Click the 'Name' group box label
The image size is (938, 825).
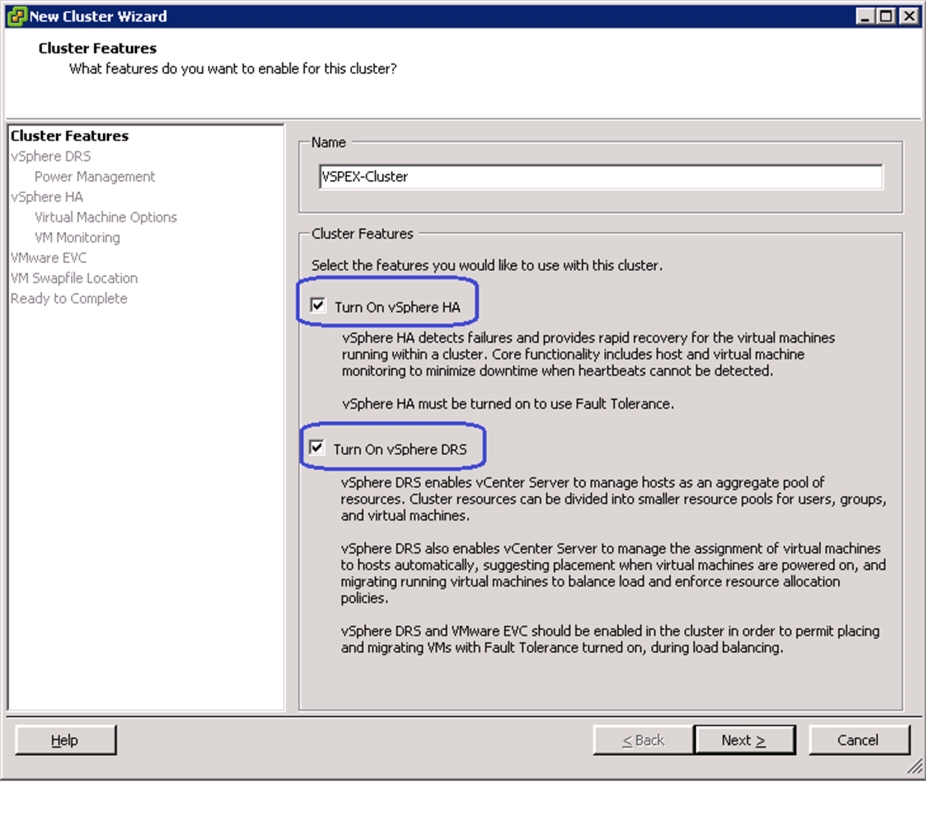(x=328, y=142)
